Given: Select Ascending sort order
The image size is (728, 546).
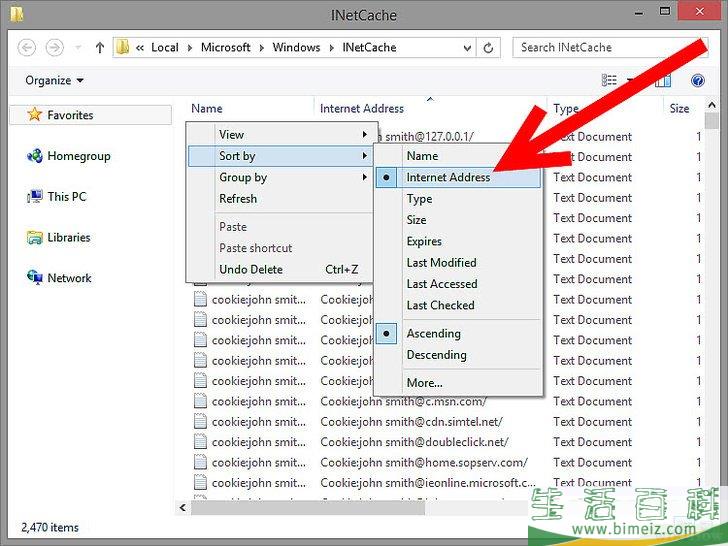Looking at the screenshot, I should pyautogui.click(x=458, y=334).
